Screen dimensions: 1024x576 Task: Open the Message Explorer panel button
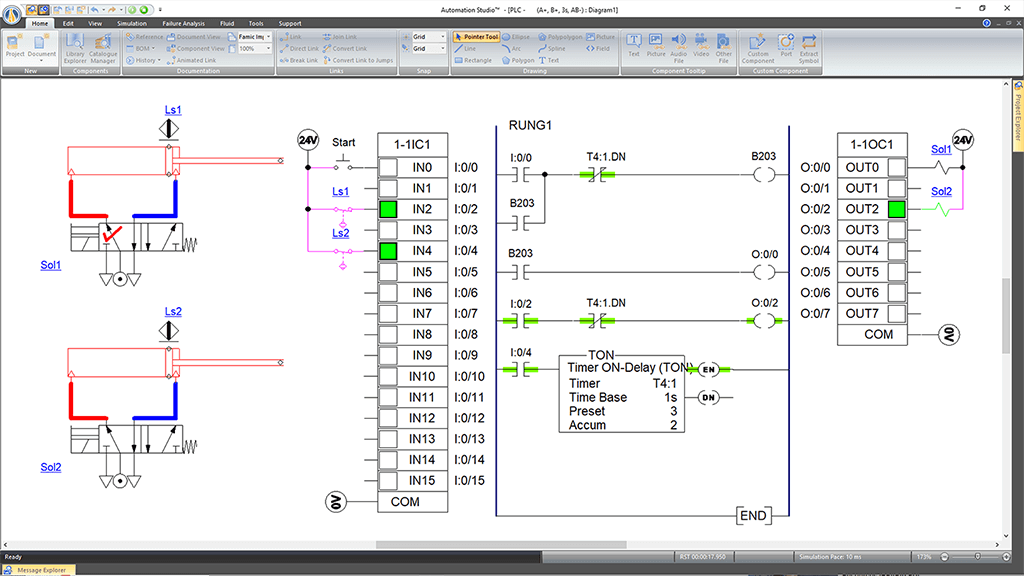tap(40, 570)
